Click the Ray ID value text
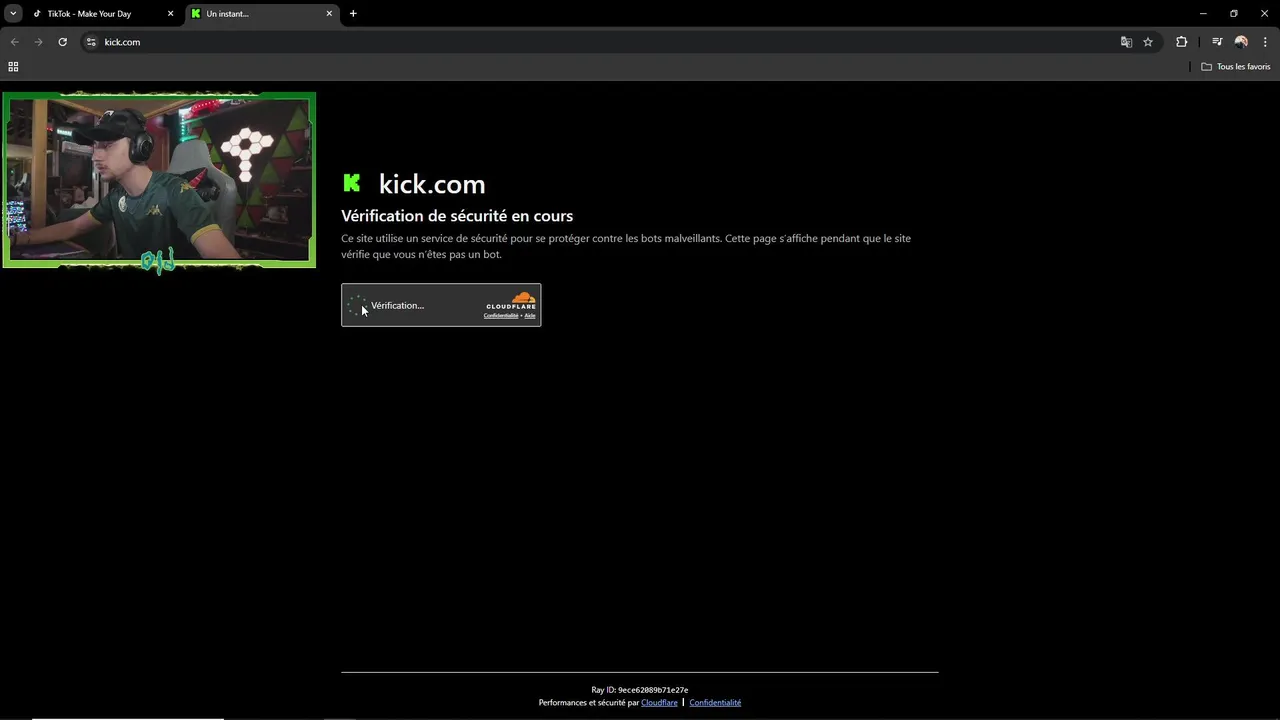The image size is (1280, 720). (x=653, y=690)
